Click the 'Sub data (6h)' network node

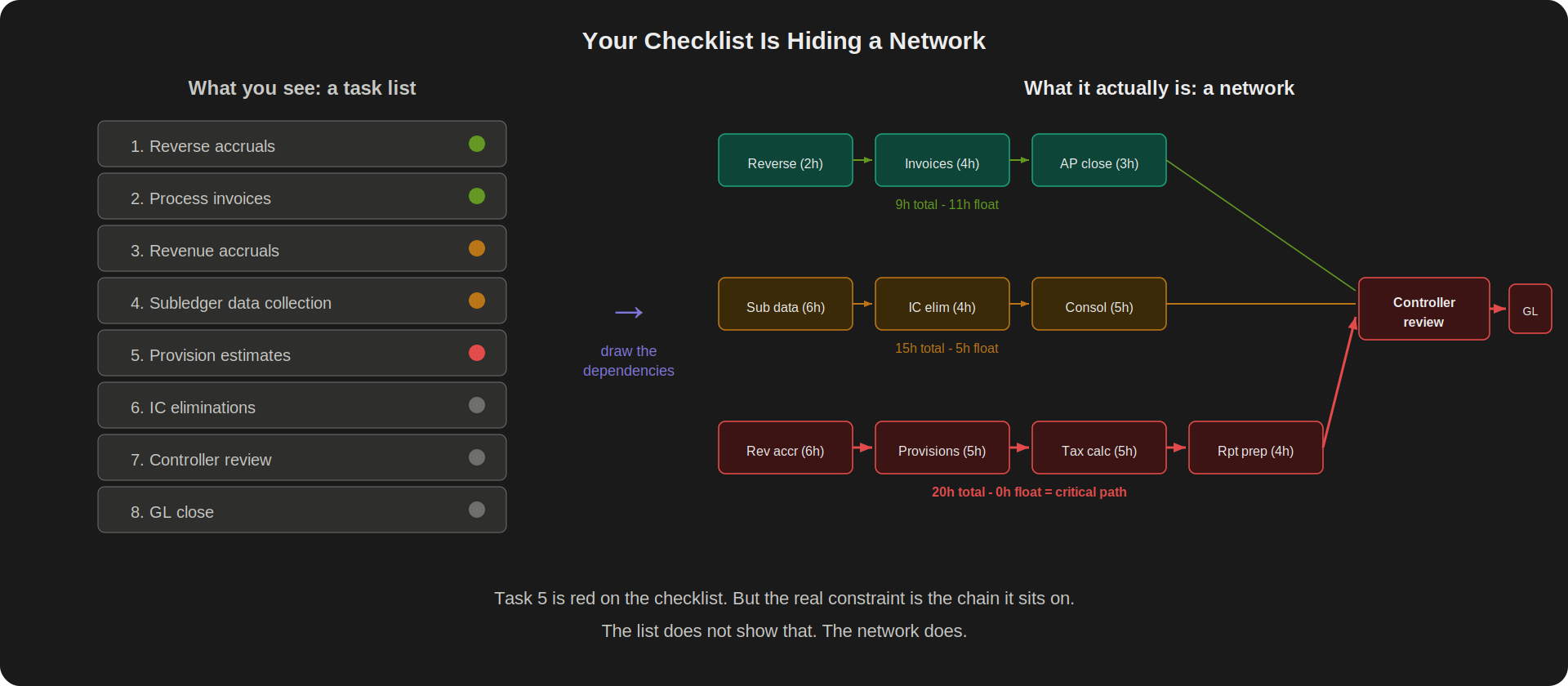786,304
